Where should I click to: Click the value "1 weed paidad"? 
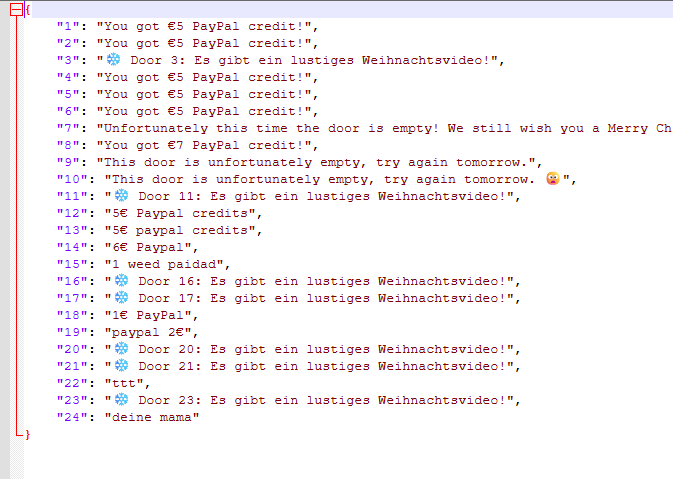click(164, 264)
